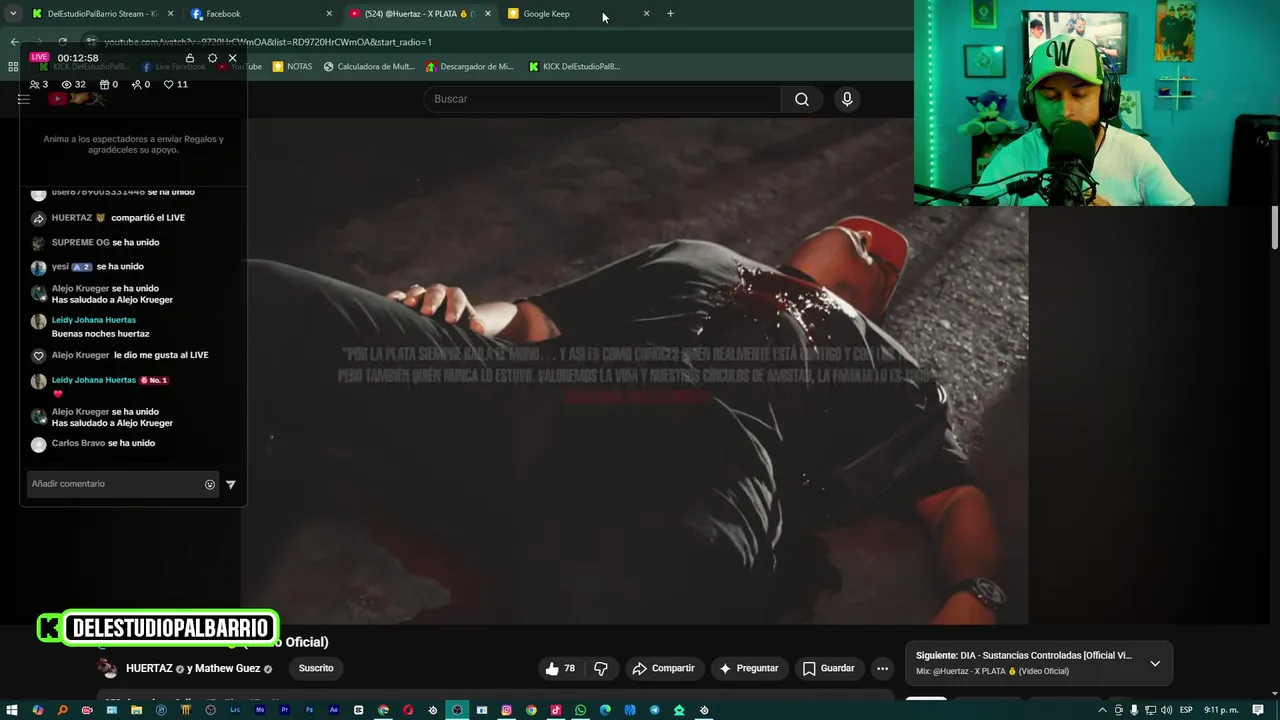Open Instagram from the taskbar
This screenshot has width=1280, height=720.
507,710
